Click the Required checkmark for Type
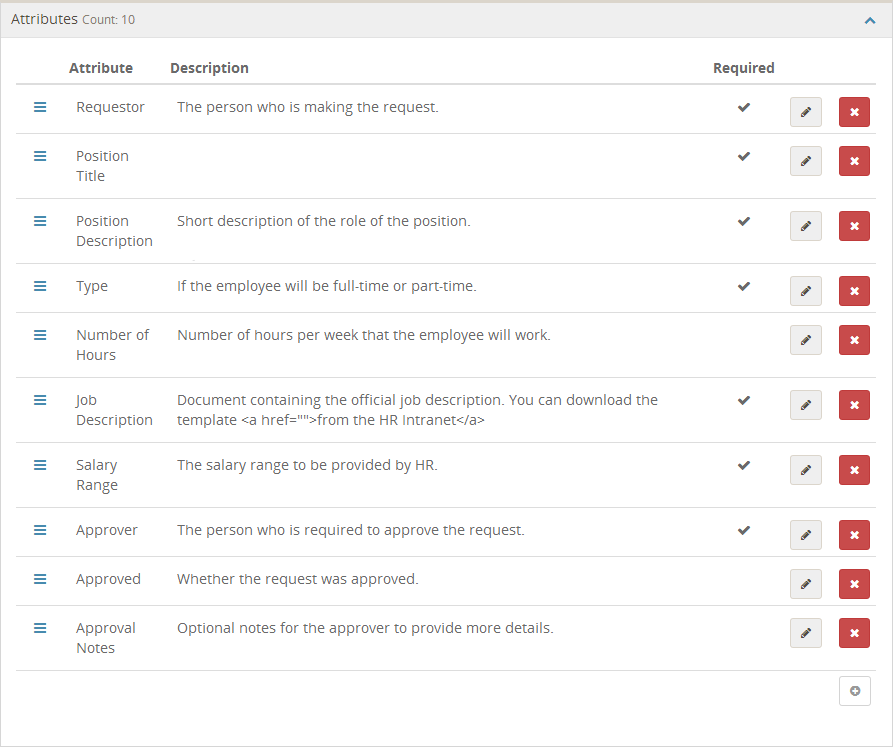The image size is (893, 747). point(744,286)
